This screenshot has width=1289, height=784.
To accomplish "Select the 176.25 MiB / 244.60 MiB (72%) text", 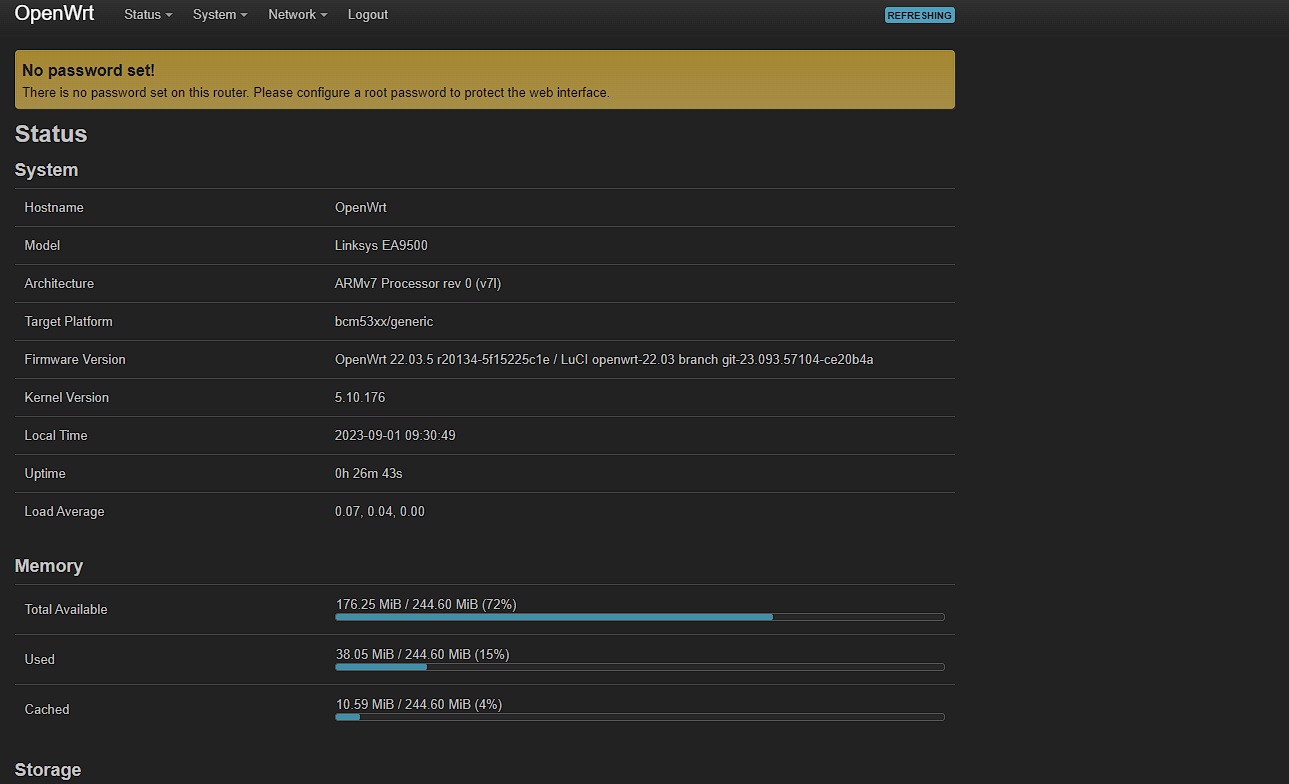I will pos(426,604).
